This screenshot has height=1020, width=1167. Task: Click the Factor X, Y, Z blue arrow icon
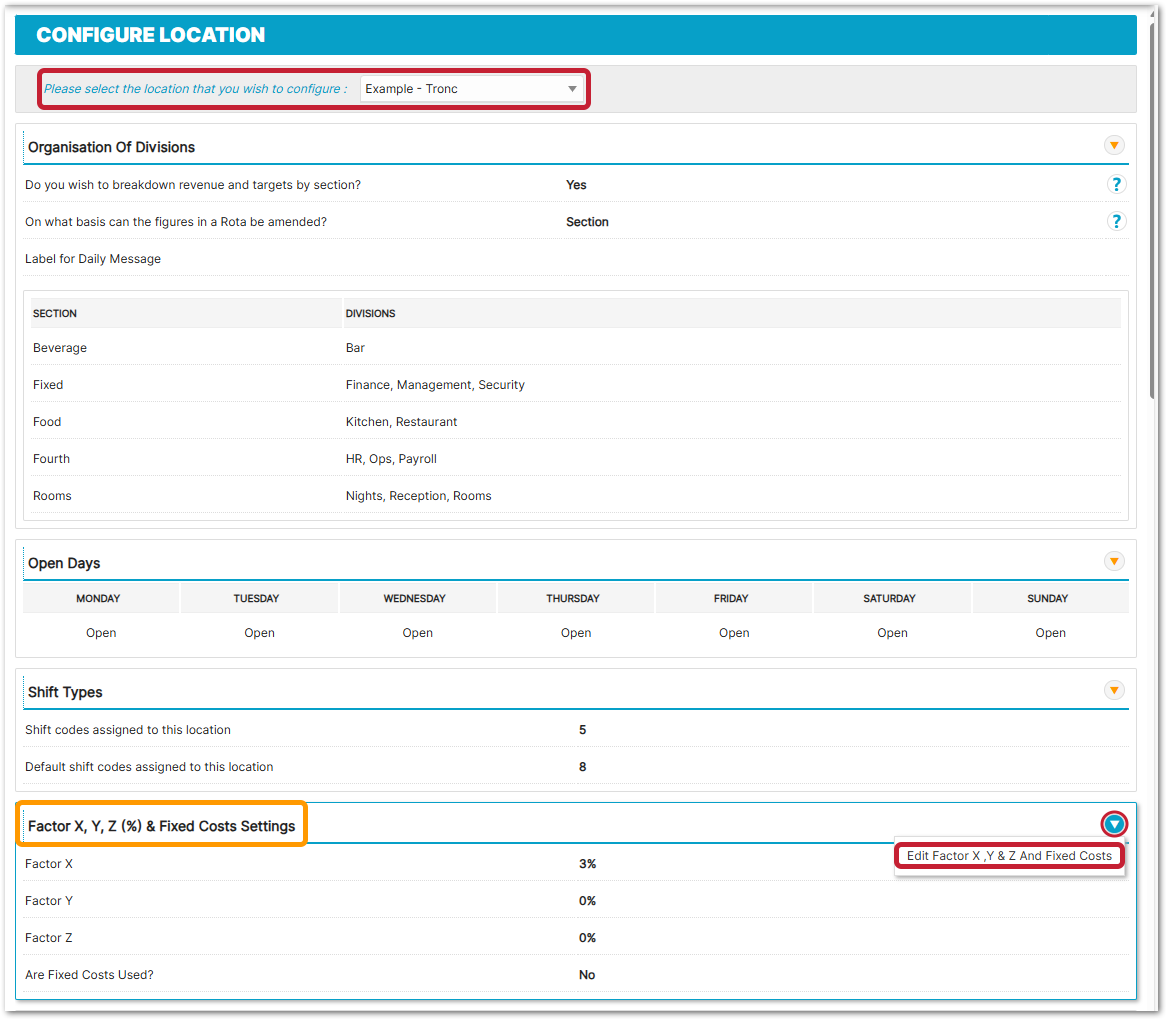click(x=1114, y=824)
